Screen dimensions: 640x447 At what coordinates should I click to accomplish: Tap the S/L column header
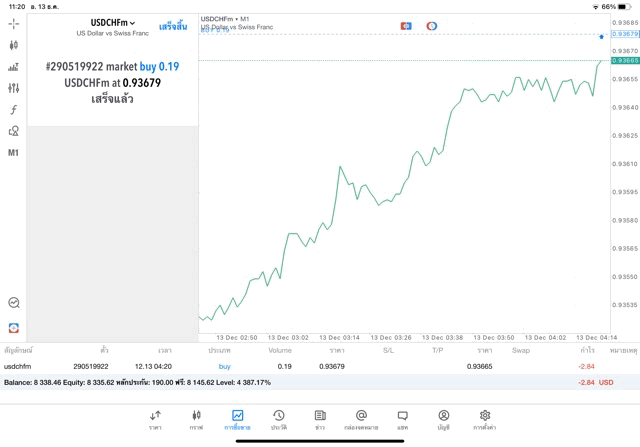[389, 350]
